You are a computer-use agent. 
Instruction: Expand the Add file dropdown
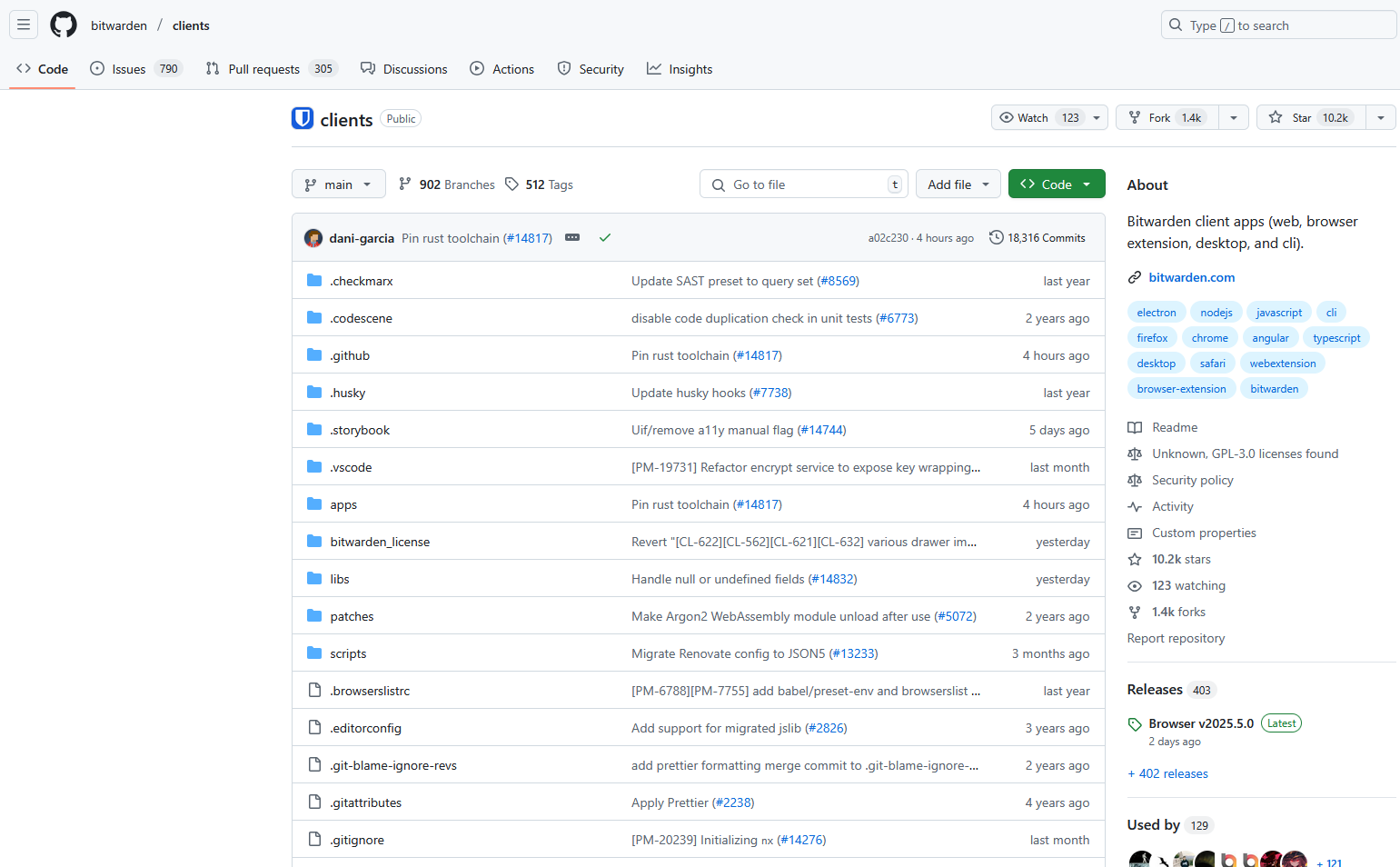click(958, 184)
